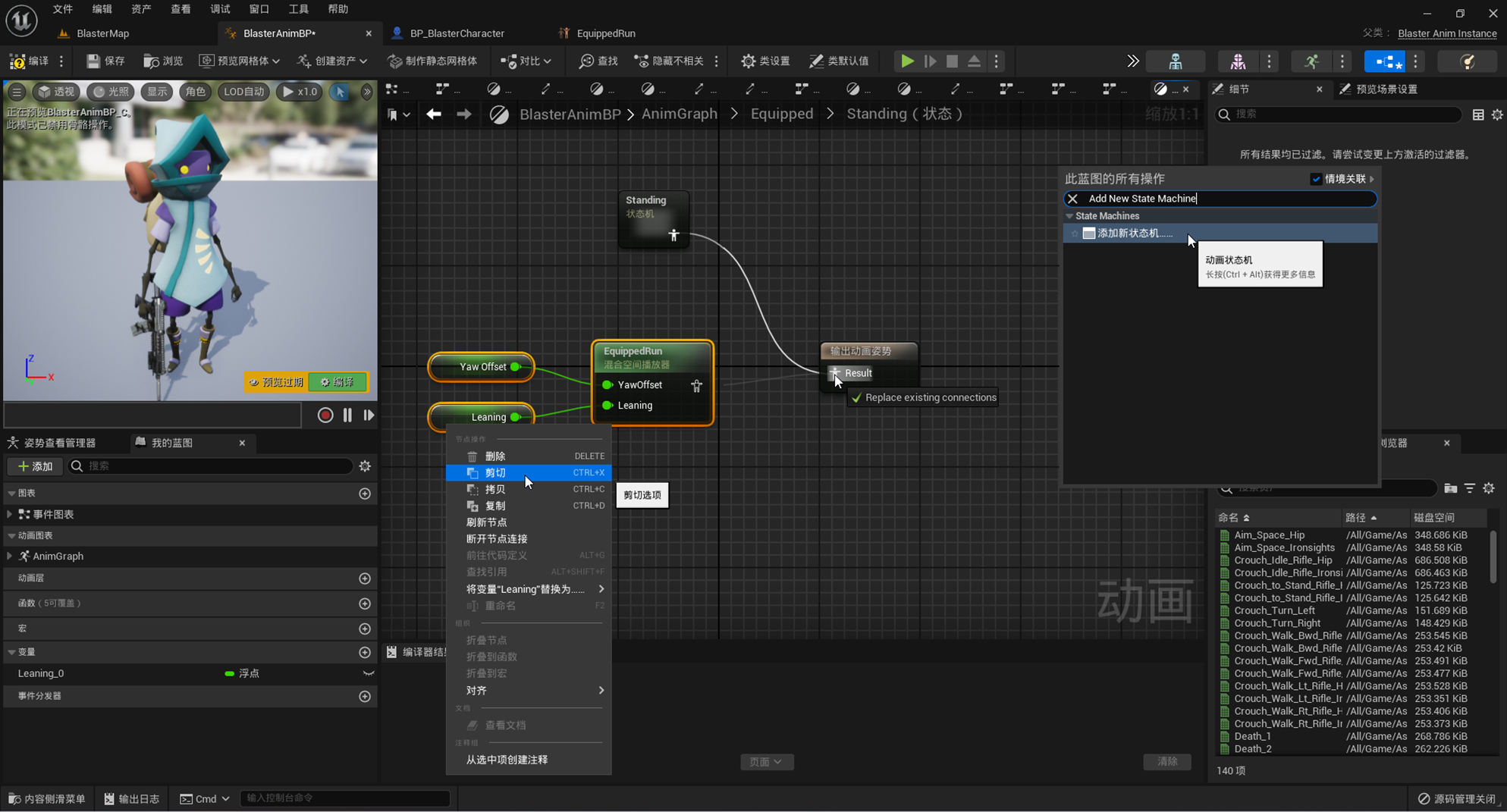The width and height of the screenshot is (1507, 812).
Task: Toggle 透视 perspective view mode
Action: click(57, 92)
